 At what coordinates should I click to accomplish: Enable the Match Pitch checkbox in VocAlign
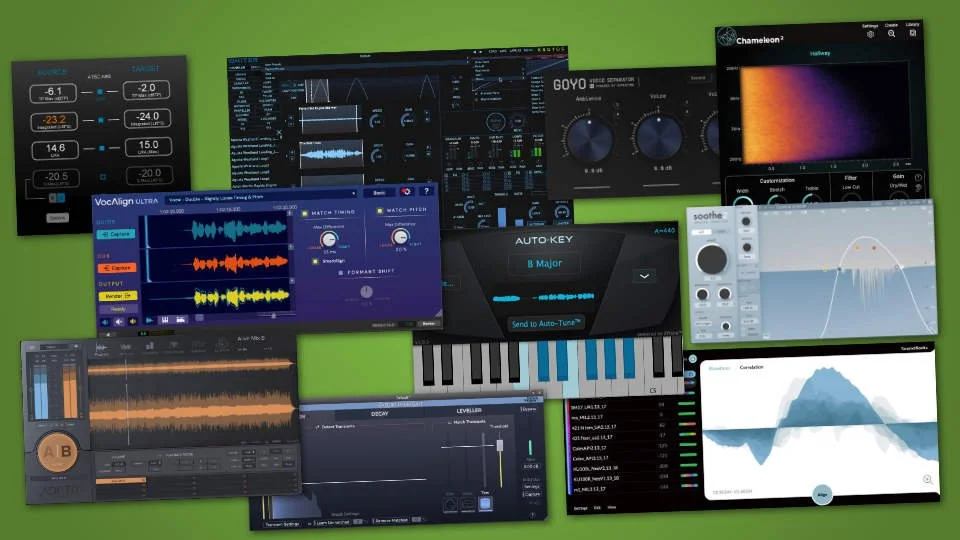point(380,211)
